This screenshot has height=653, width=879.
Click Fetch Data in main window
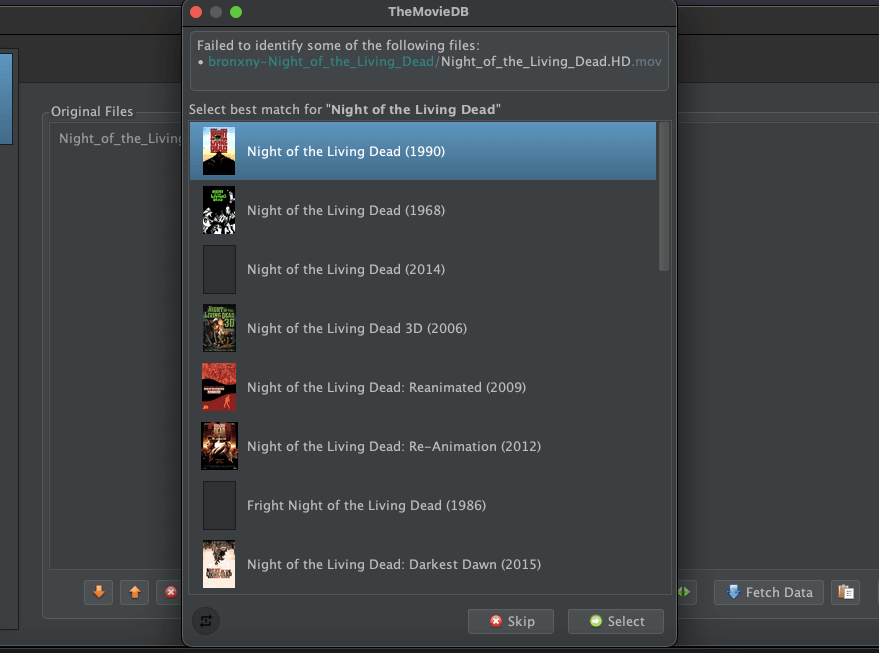[x=769, y=592]
